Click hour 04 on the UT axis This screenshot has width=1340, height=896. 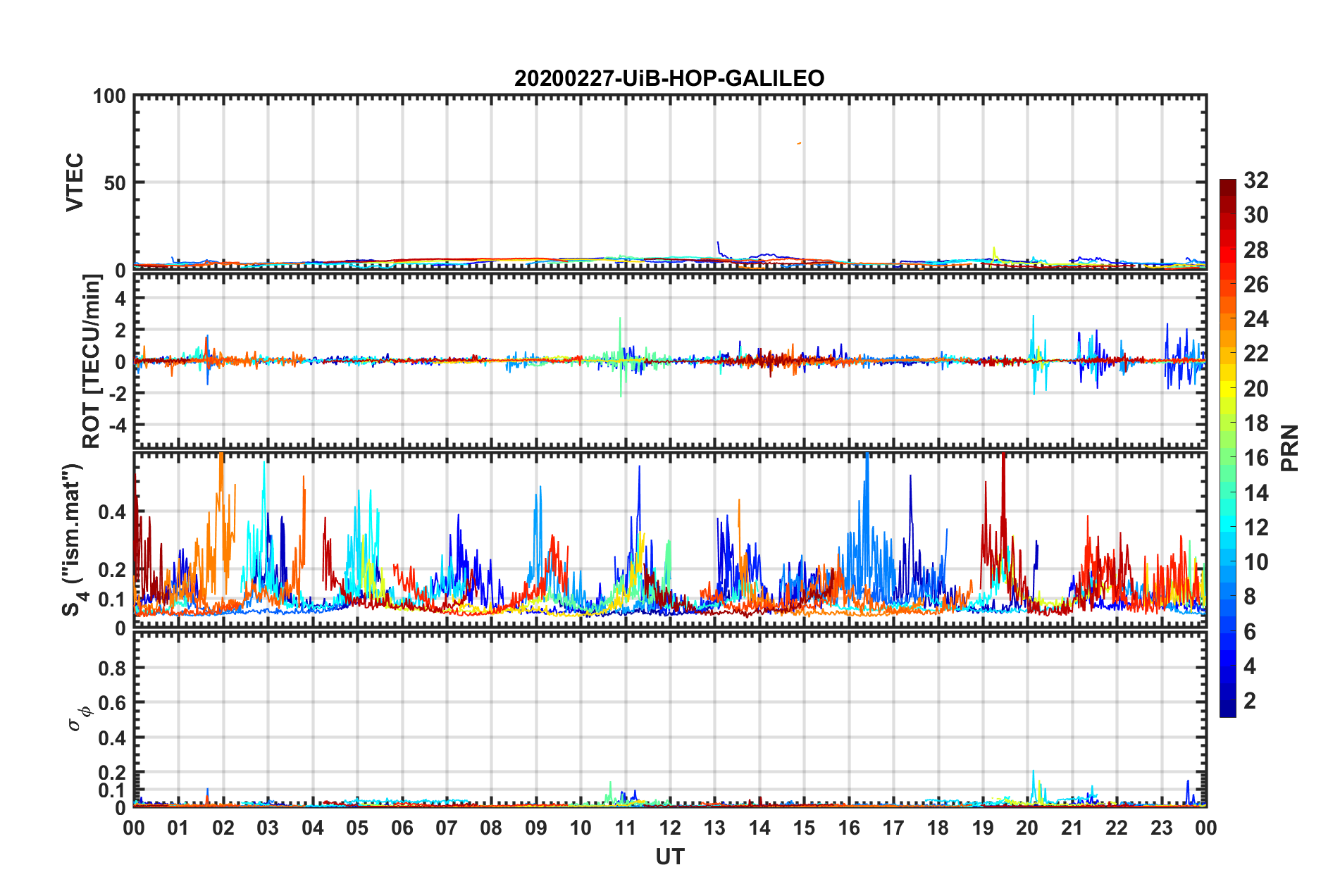pos(313,828)
